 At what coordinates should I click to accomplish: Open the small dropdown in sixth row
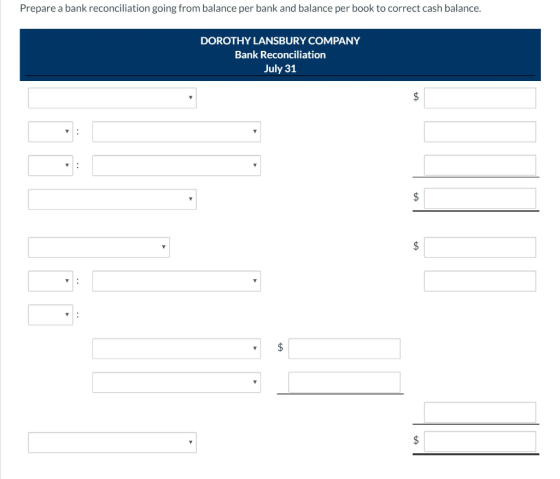[50, 281]
